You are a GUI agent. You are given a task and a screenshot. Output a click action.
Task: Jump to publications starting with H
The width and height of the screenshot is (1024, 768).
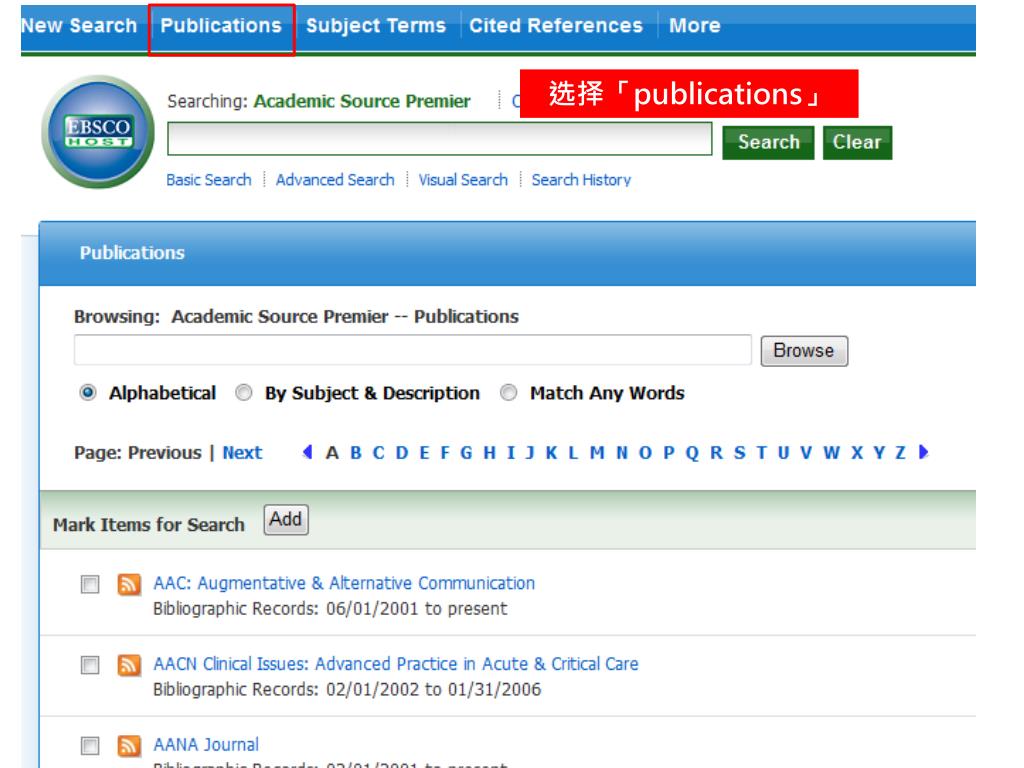click(x=490, y=453)
